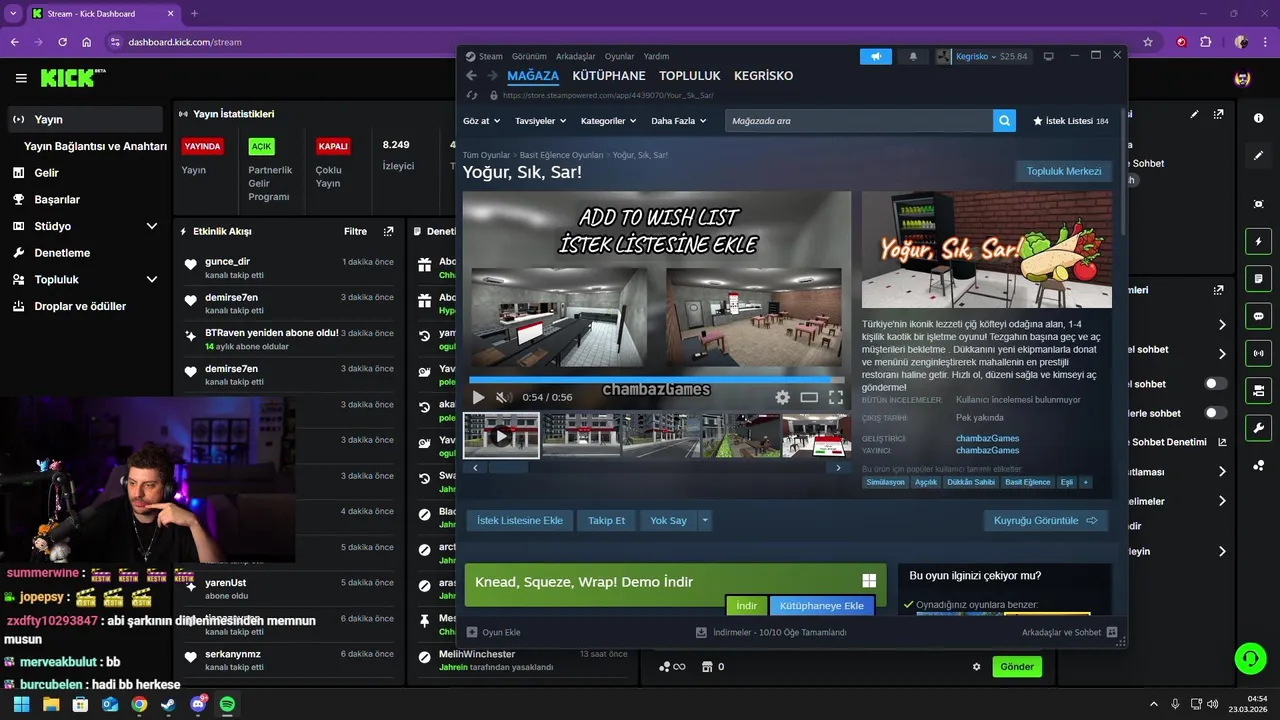Image resolution: width=1280 pixels, height=720 pixels.
Task: Open Gelir in Kick sidebar
Action: click(46, 173)
